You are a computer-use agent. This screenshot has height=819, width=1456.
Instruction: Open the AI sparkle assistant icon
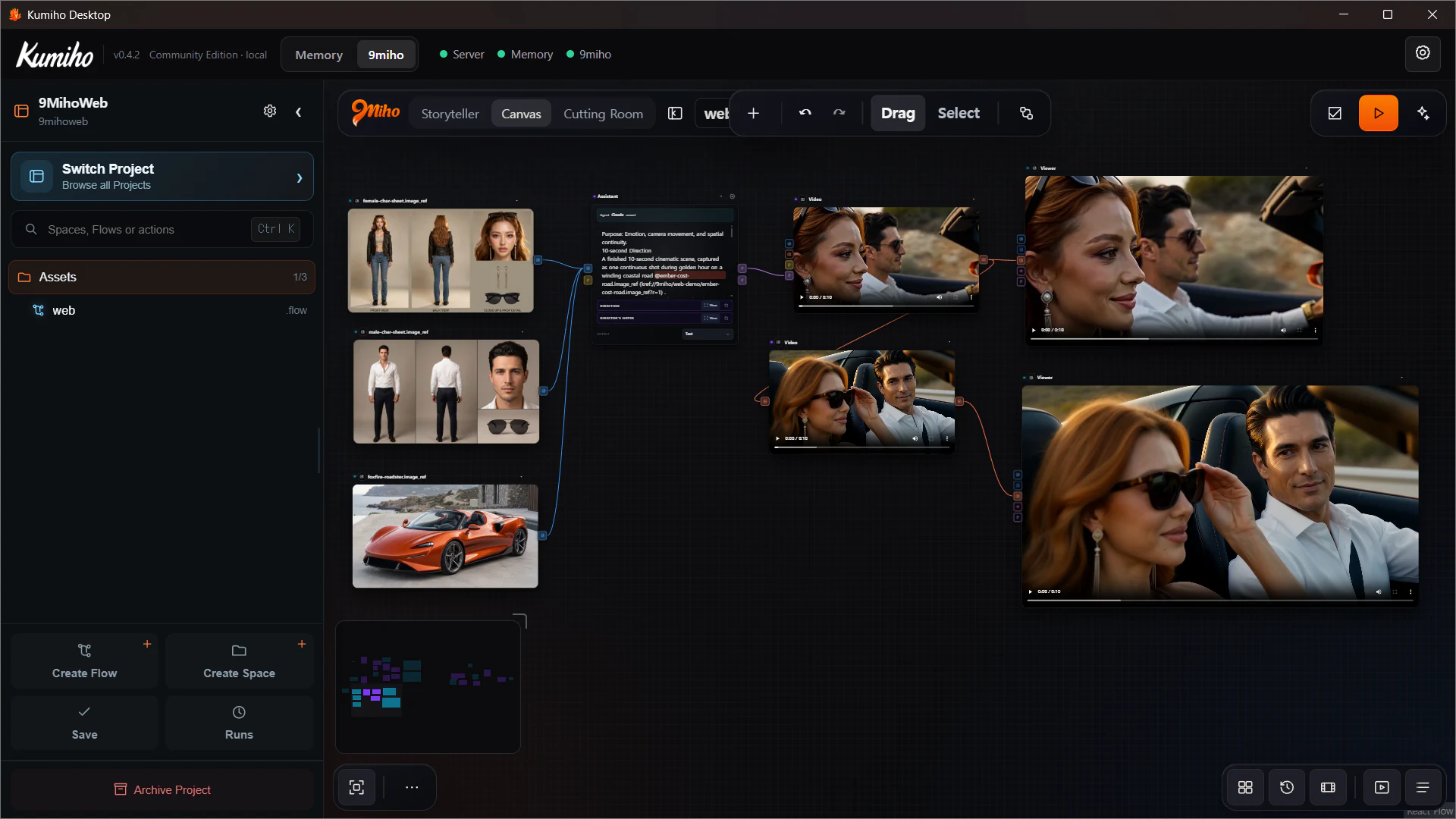pos(1423,113)
